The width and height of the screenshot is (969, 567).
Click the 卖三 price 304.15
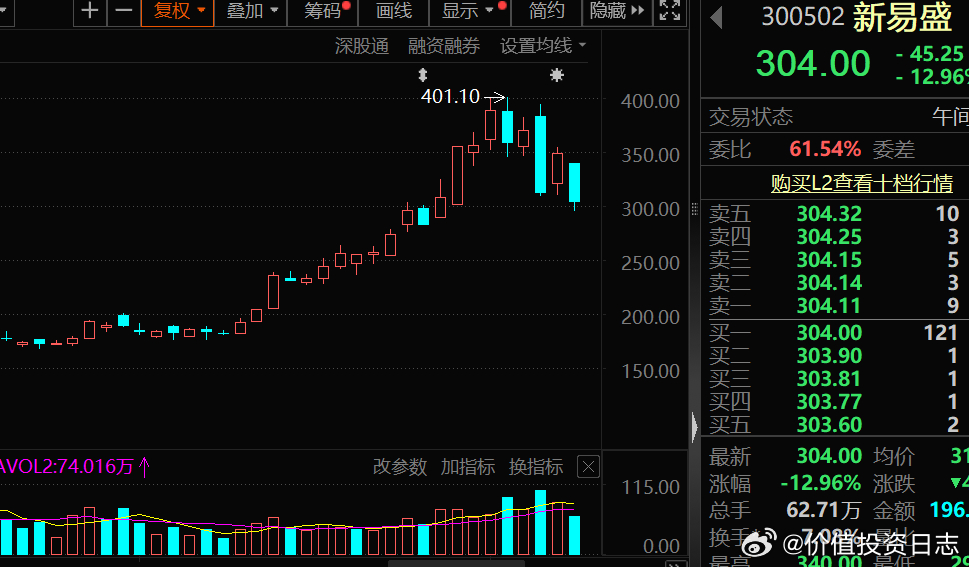[829, 260]
